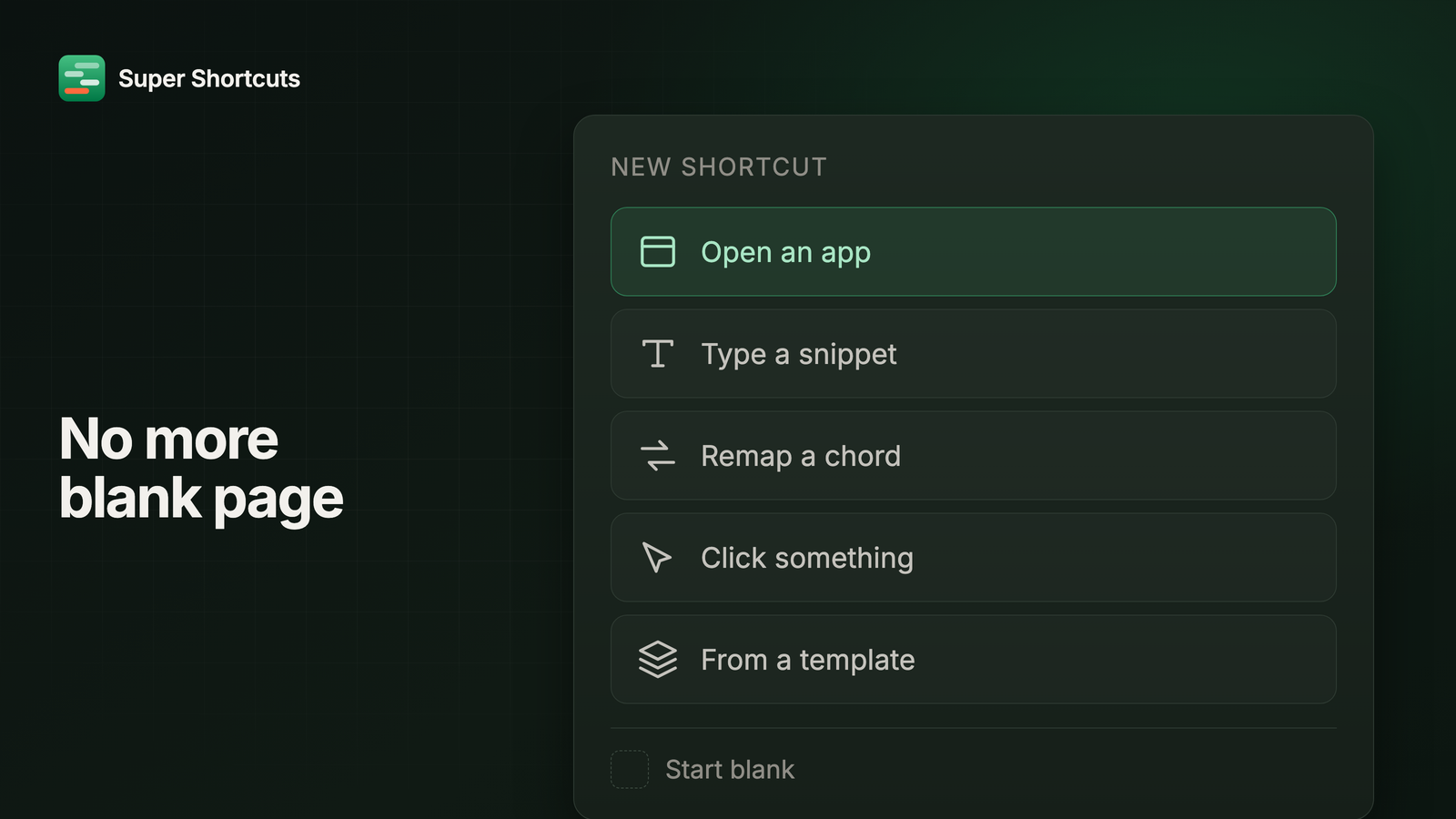Click the cursor pointer icon for Click something
This screenshot has height=819, width=1456.
pos(657,558)
